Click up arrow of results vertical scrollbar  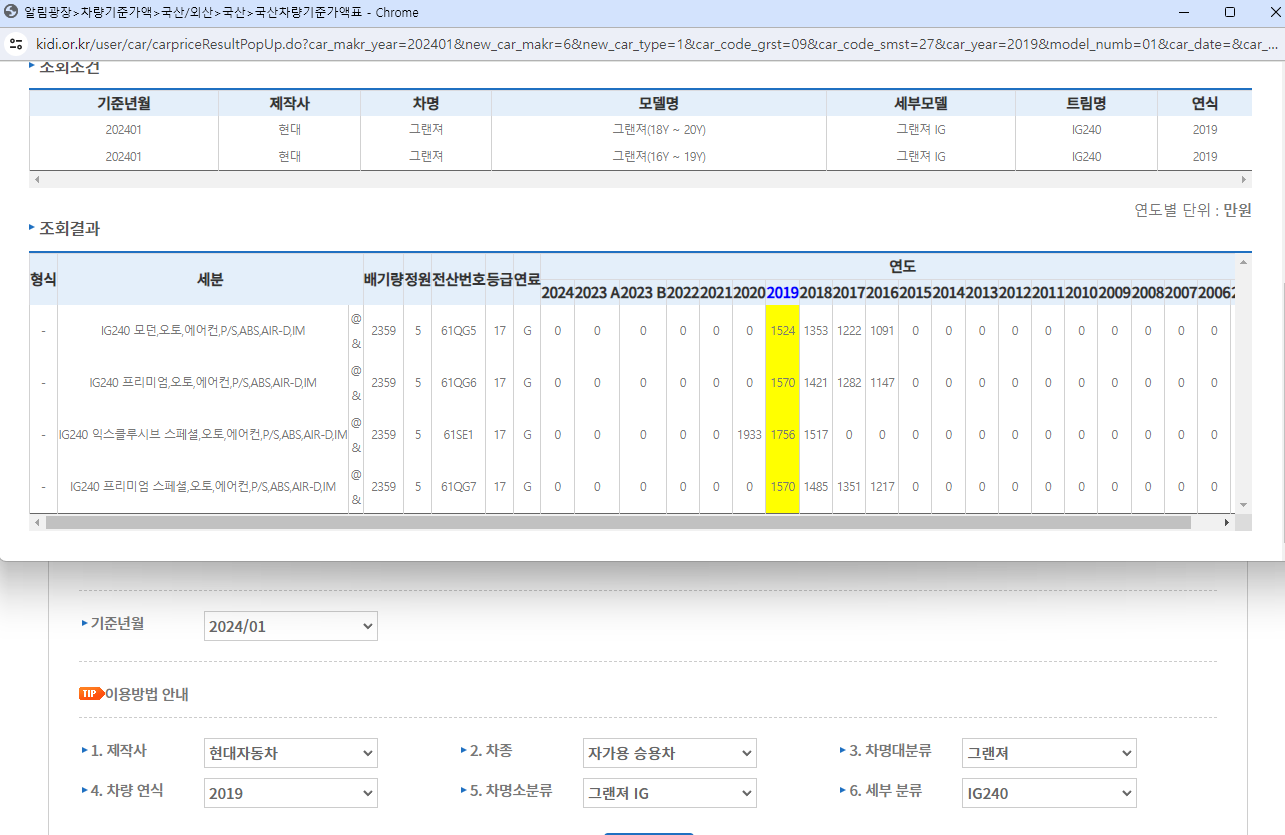(x=1244, y=262)
